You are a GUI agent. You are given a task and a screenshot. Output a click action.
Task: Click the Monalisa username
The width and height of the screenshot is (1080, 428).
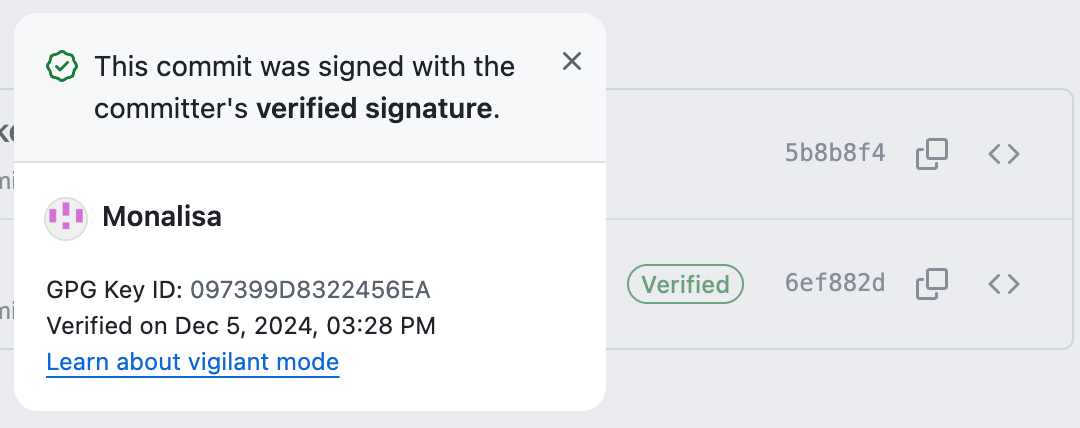coord(162,217)
